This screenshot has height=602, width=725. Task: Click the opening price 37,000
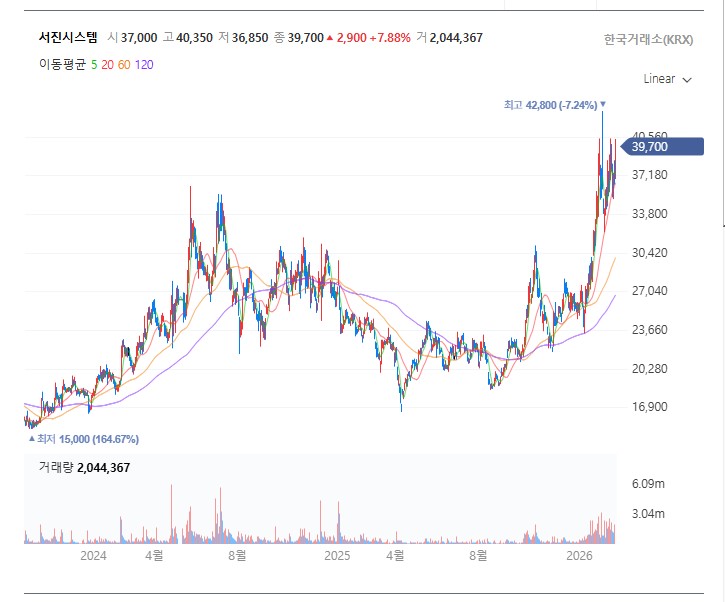point(139,38)
